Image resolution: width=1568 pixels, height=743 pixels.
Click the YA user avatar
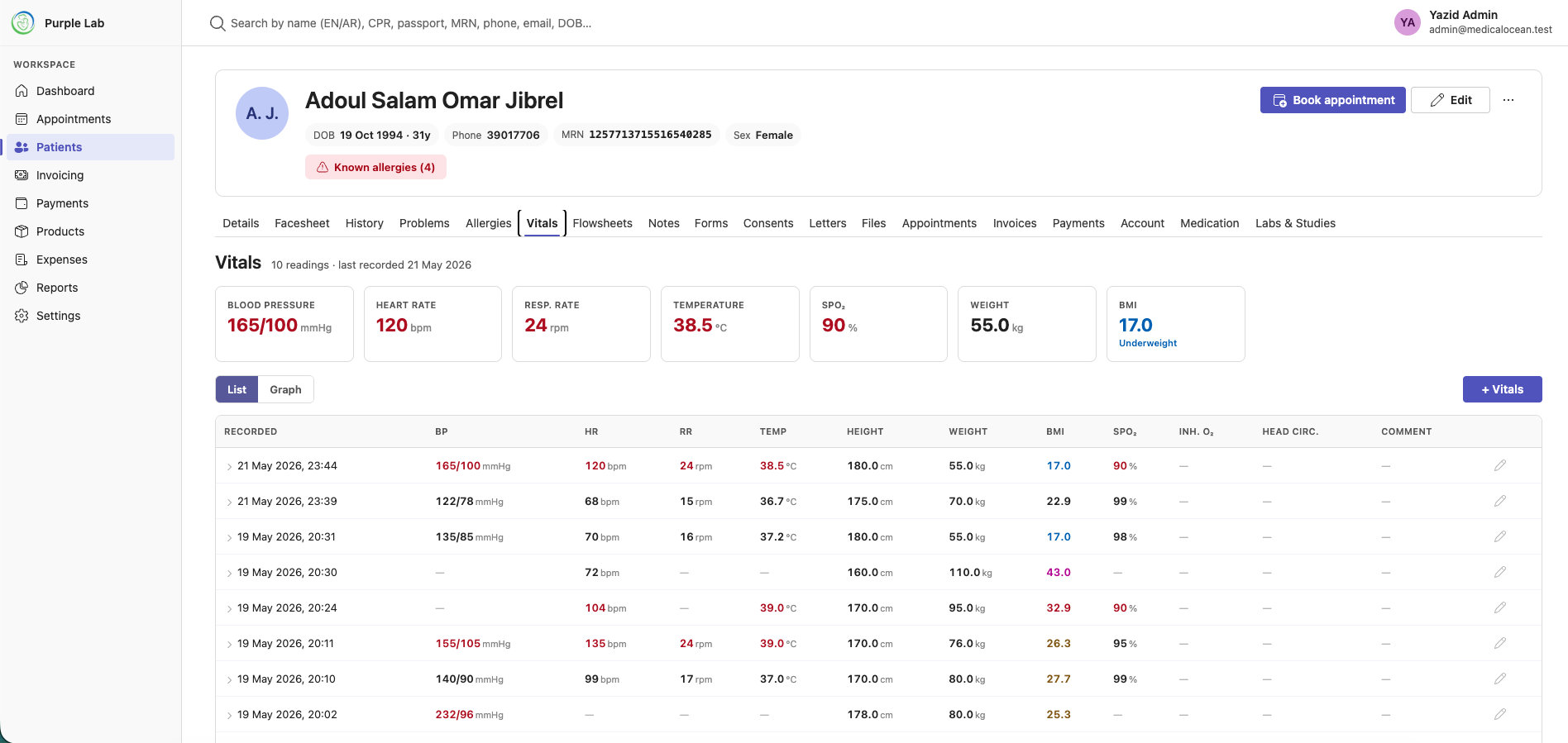[1408, 22]
